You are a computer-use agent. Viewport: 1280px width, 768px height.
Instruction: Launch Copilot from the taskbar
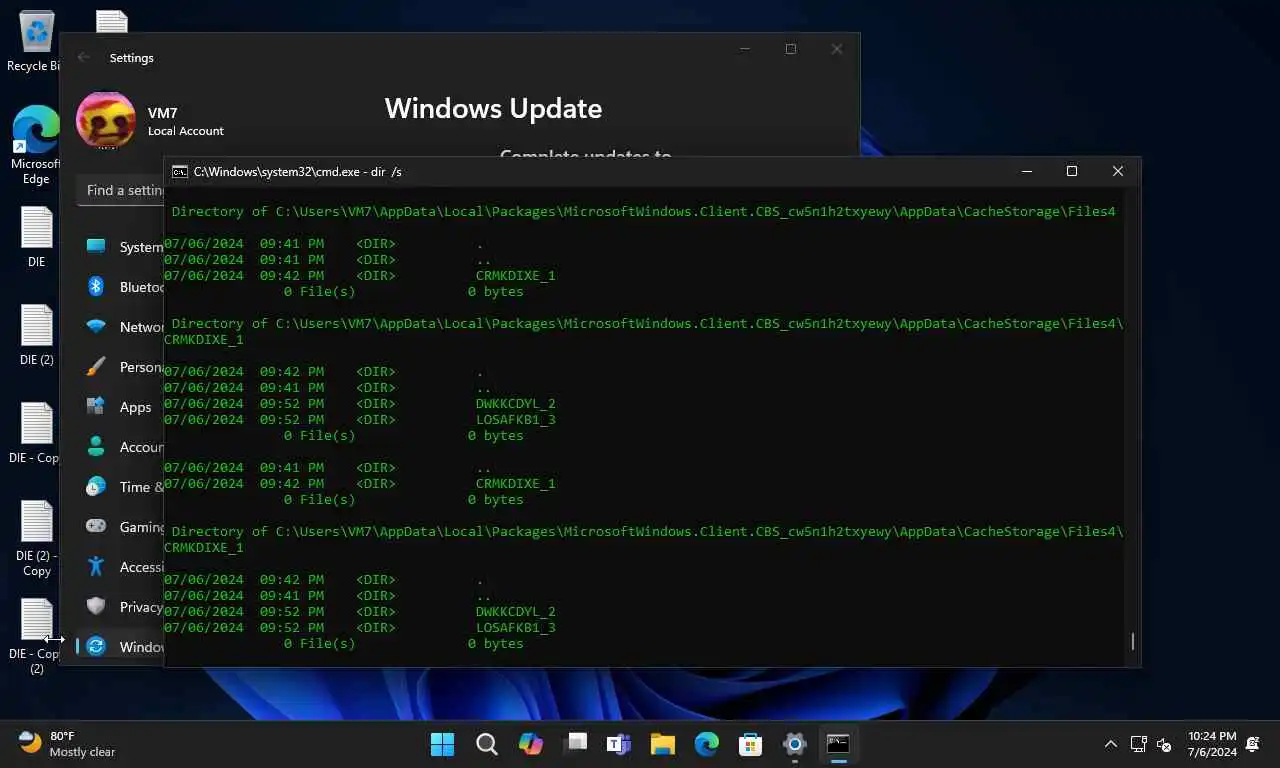(x=531, y=744)
